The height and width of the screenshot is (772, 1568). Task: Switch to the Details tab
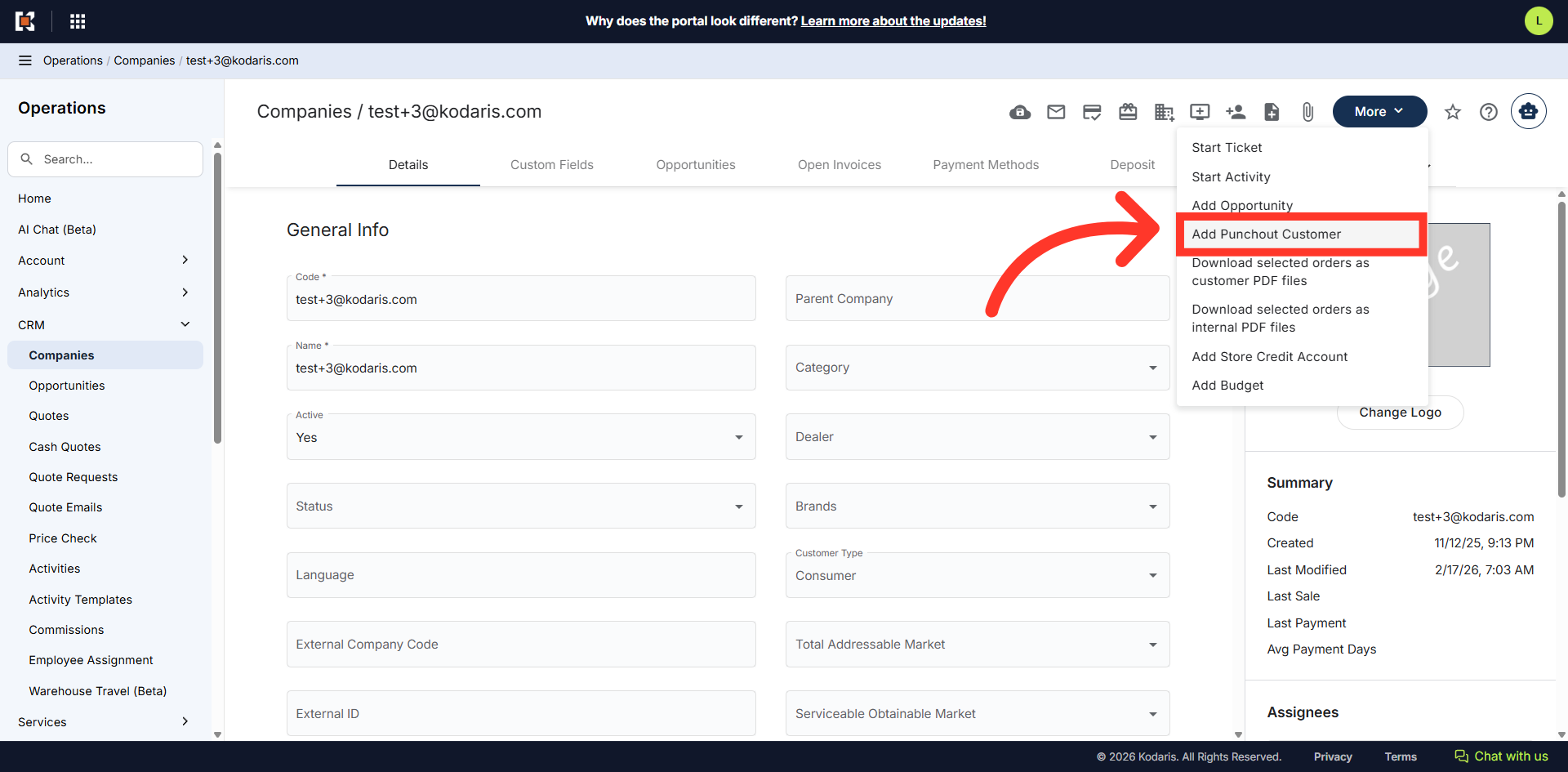tap(408, 165)
